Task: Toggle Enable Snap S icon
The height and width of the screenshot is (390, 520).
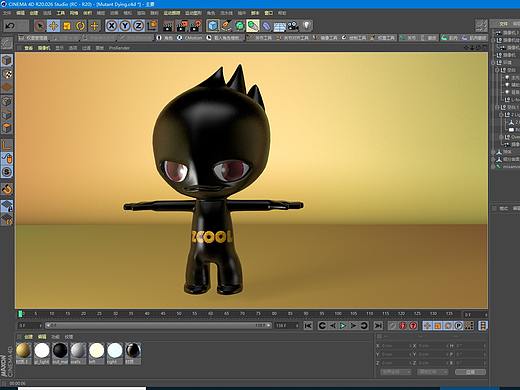Action: tap(7, 172)
